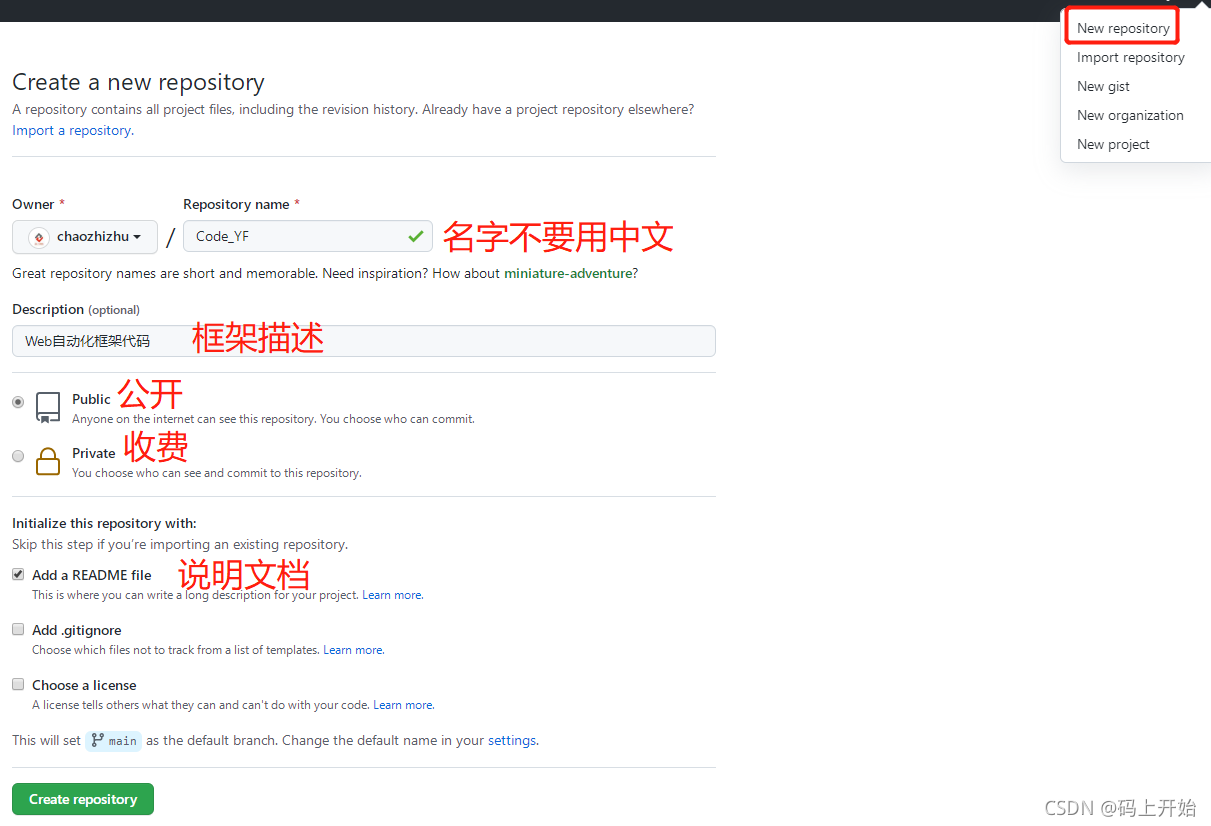This screenshot has height=826, width=1211.
Task: Click the 'Create a new repository' heading
Action: point(138,82)
